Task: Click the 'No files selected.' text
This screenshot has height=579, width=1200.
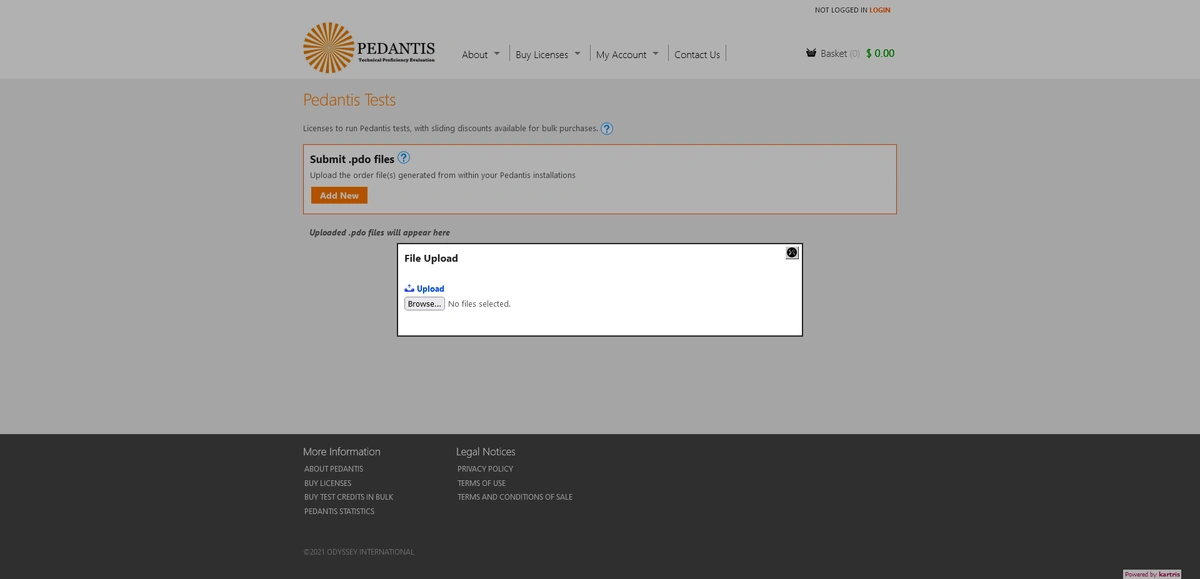Action: click(479, 304)
